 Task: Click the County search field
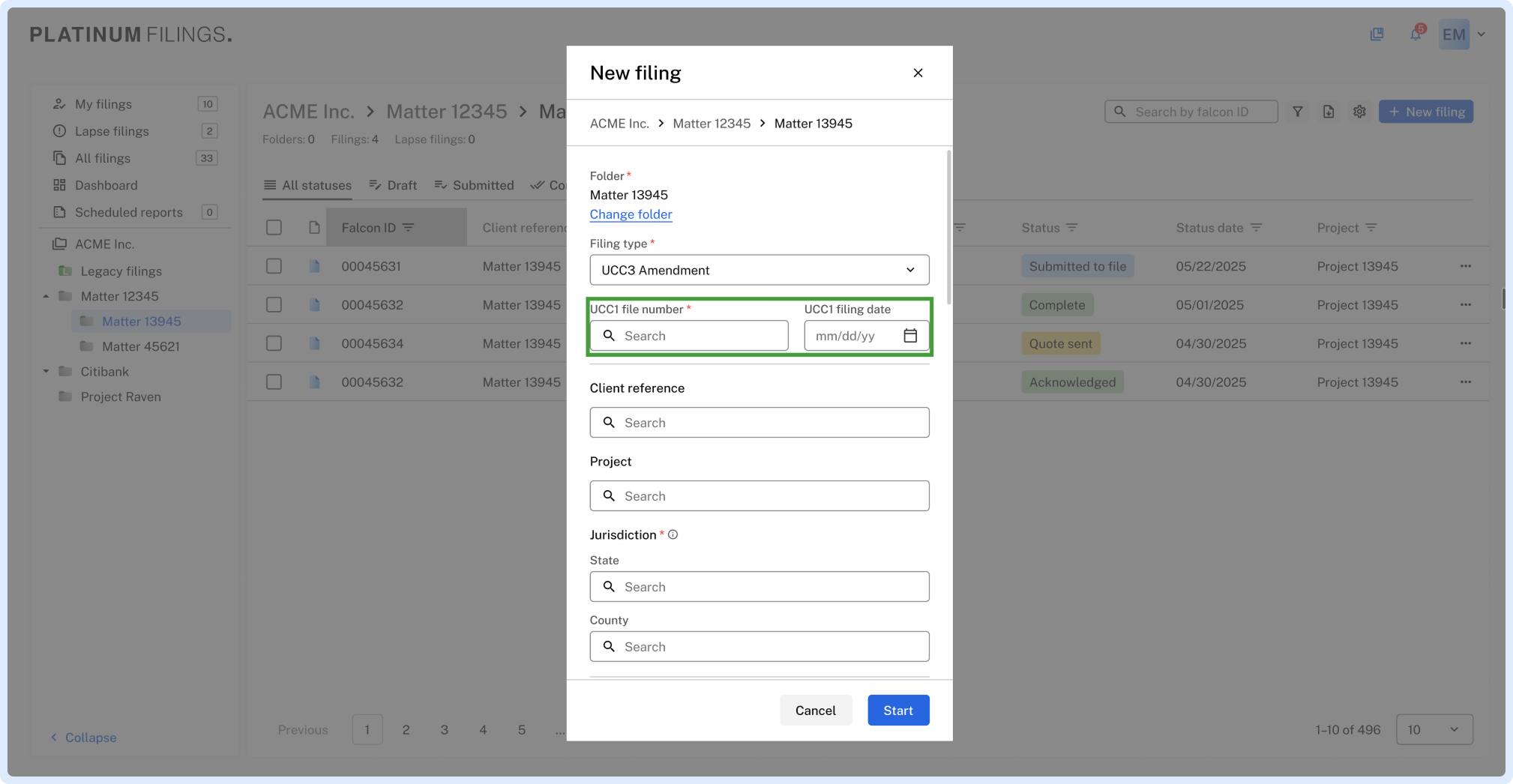[759, 647]
